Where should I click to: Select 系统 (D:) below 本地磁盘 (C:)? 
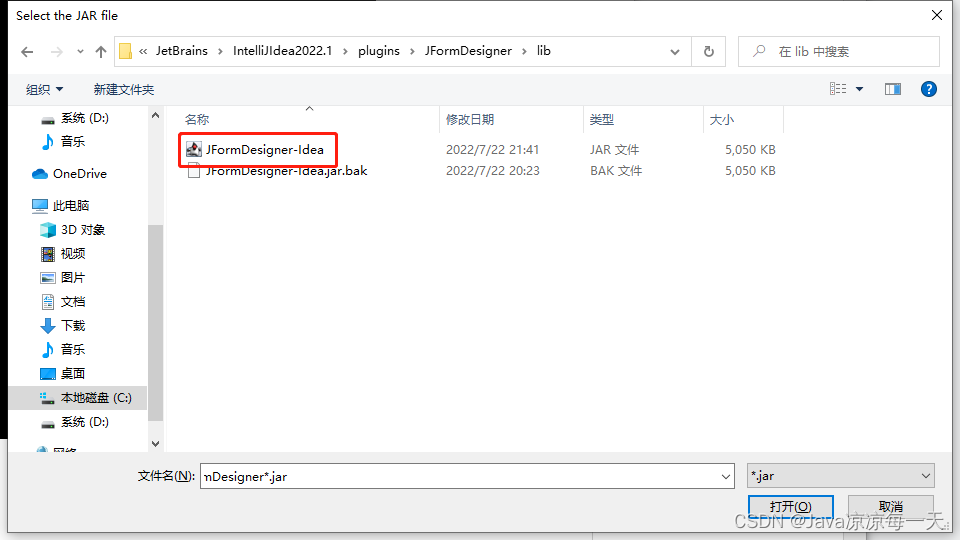point(84,422)
